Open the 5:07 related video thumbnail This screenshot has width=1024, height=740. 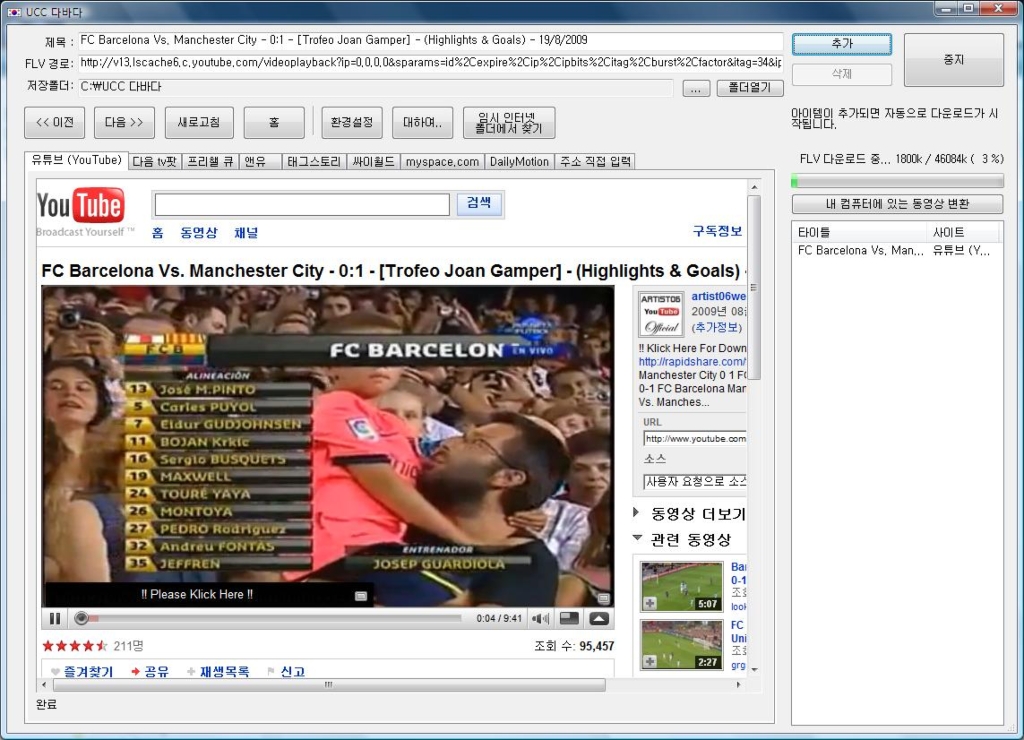682,586
